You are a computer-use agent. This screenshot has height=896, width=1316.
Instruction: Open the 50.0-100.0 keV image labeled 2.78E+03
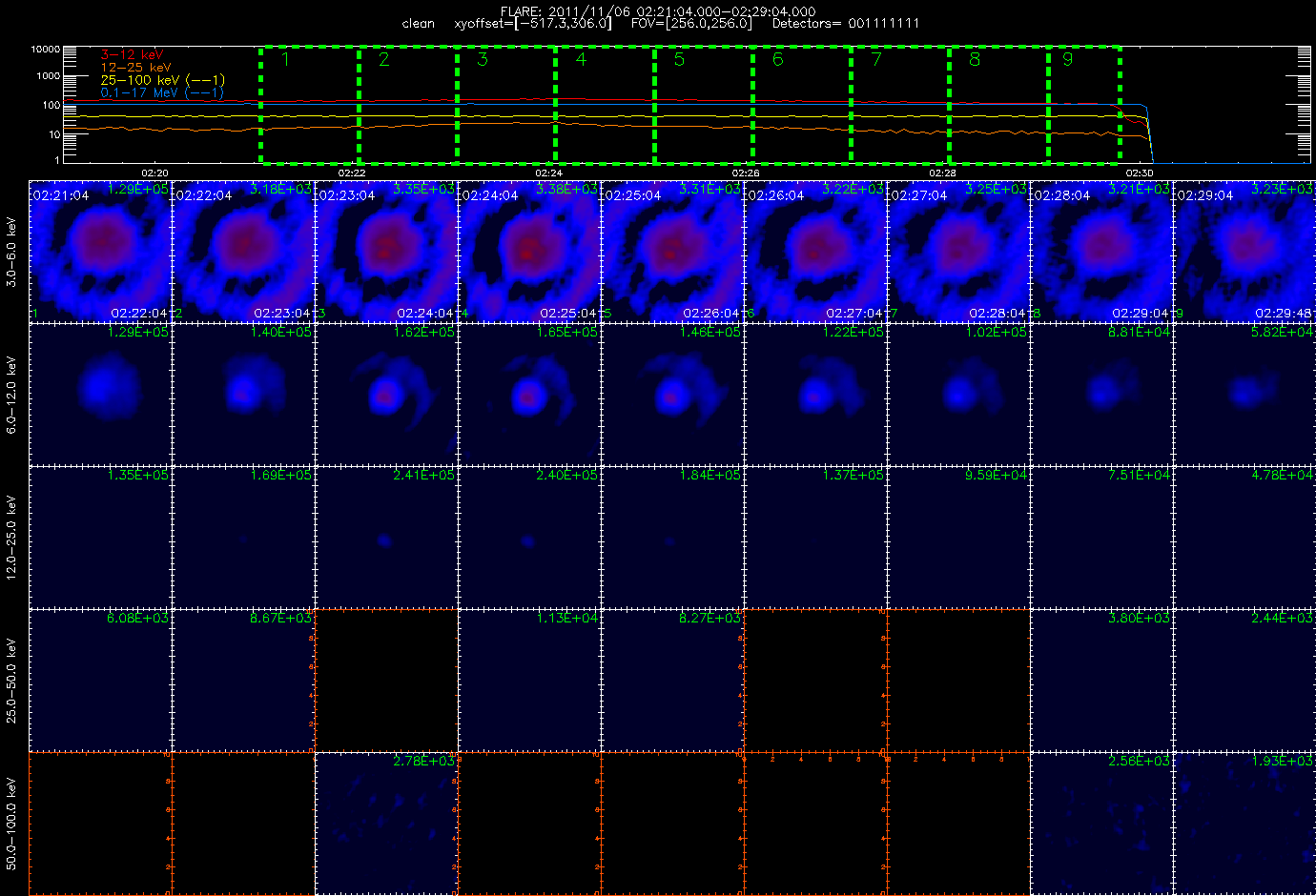tap(386, 823)
